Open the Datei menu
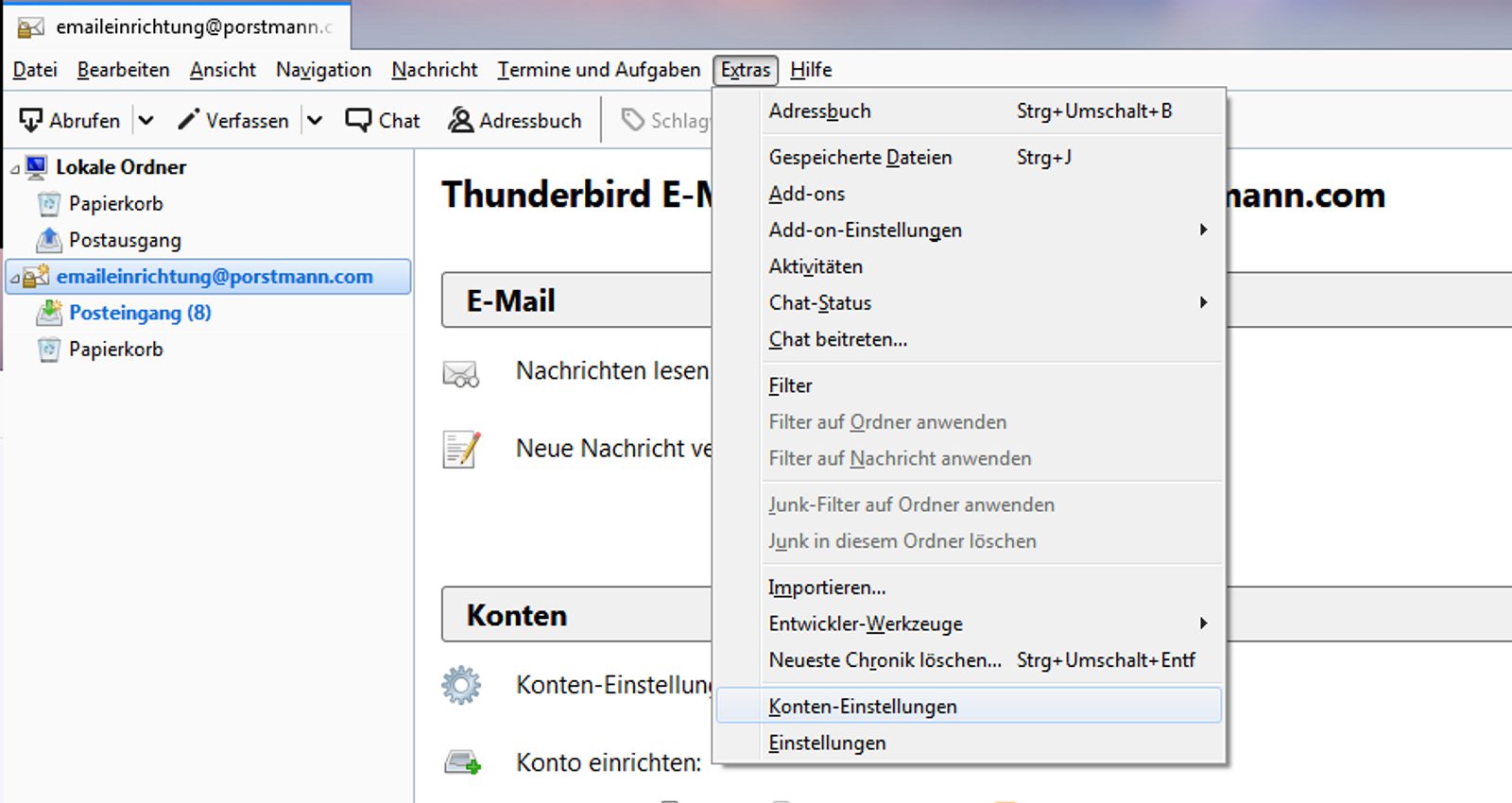The image size is (1512, 803). pos(35,70)
